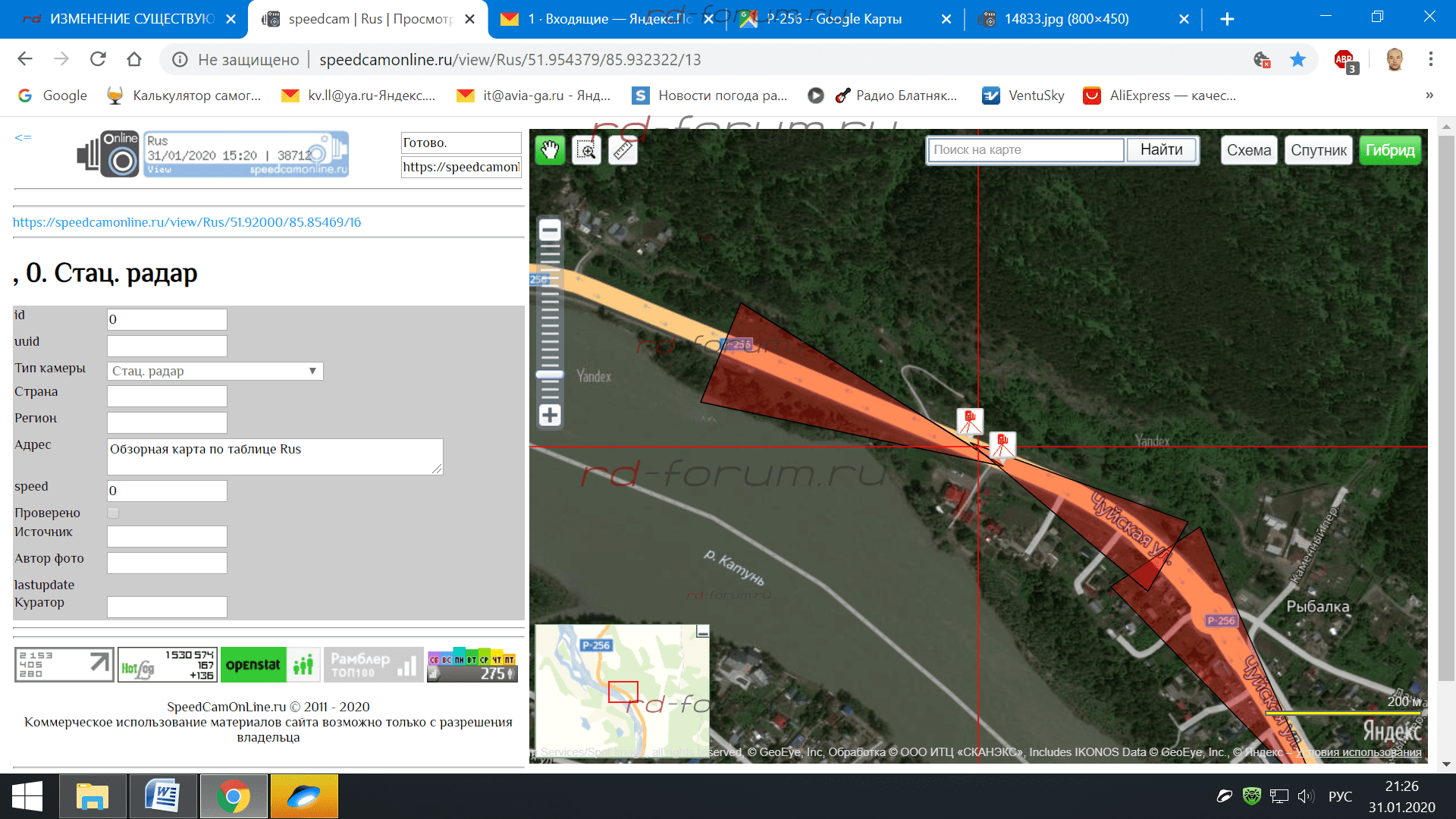The width and height of the screenshot is (1456, 819).
Task: Click the Страна input field
Action: pos(167,396)
